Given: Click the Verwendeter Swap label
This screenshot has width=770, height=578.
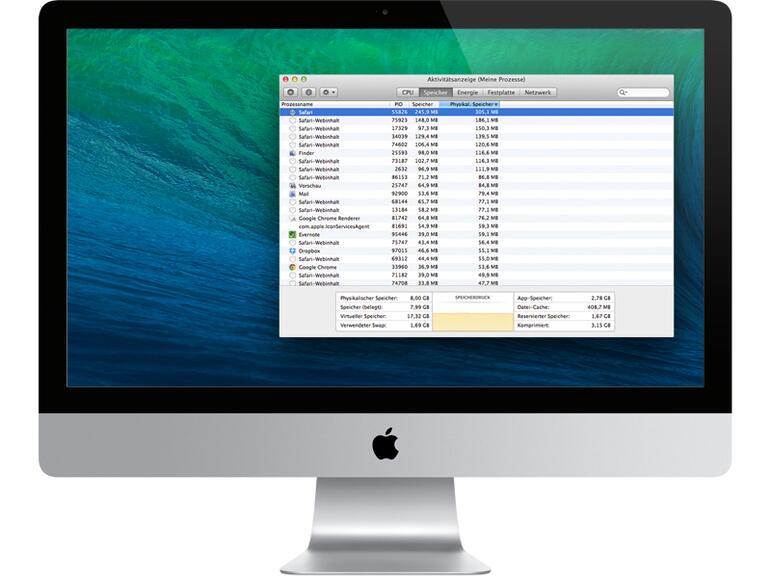Looking at the screenshot, I should pyautogui.click(x=363, y=326).
